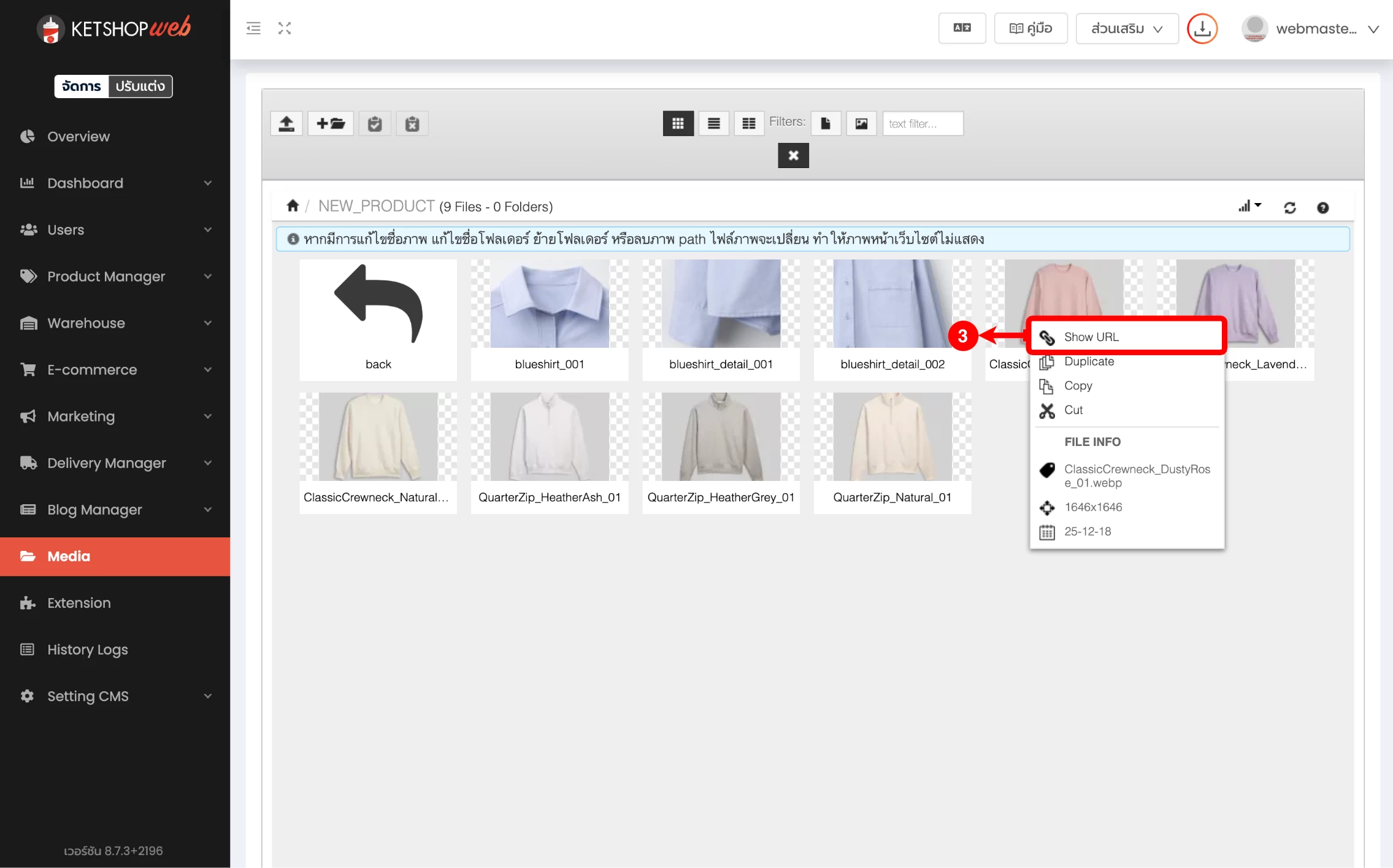Click the clear filter X button
The width and height of the screenshot is (1393, 868).
793,156
